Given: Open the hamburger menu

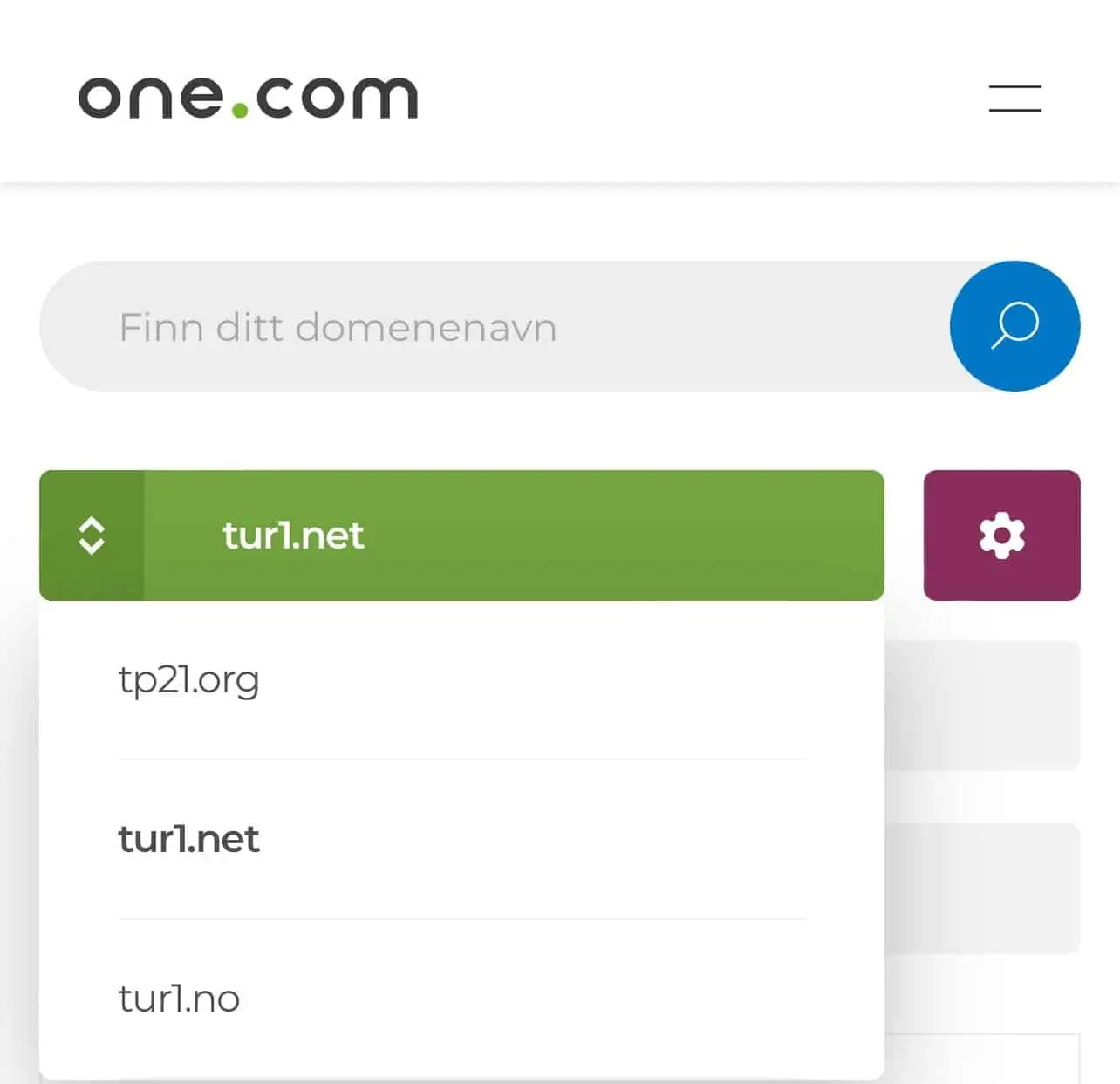Looking at the screenshot, I should tap(1014, 98).
